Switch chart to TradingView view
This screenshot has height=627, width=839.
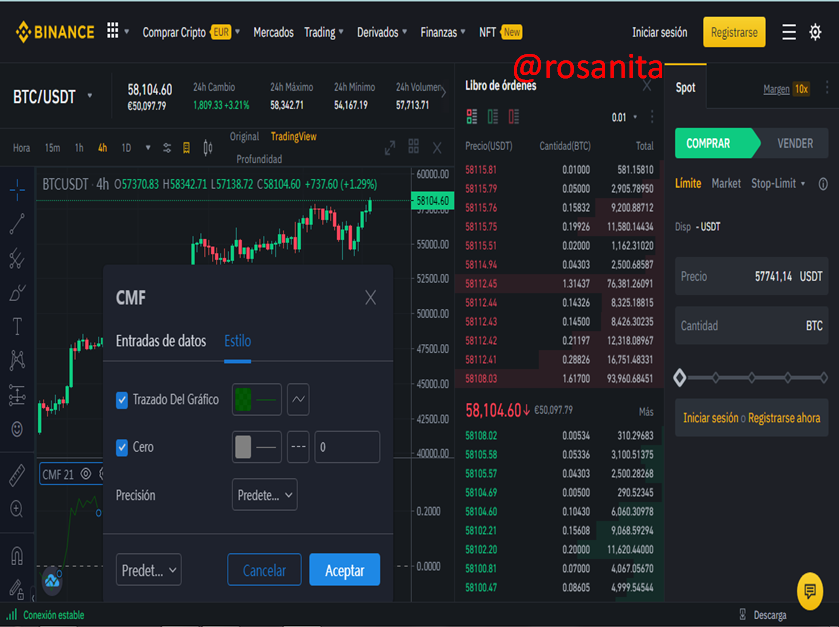(x=293, y=136)
